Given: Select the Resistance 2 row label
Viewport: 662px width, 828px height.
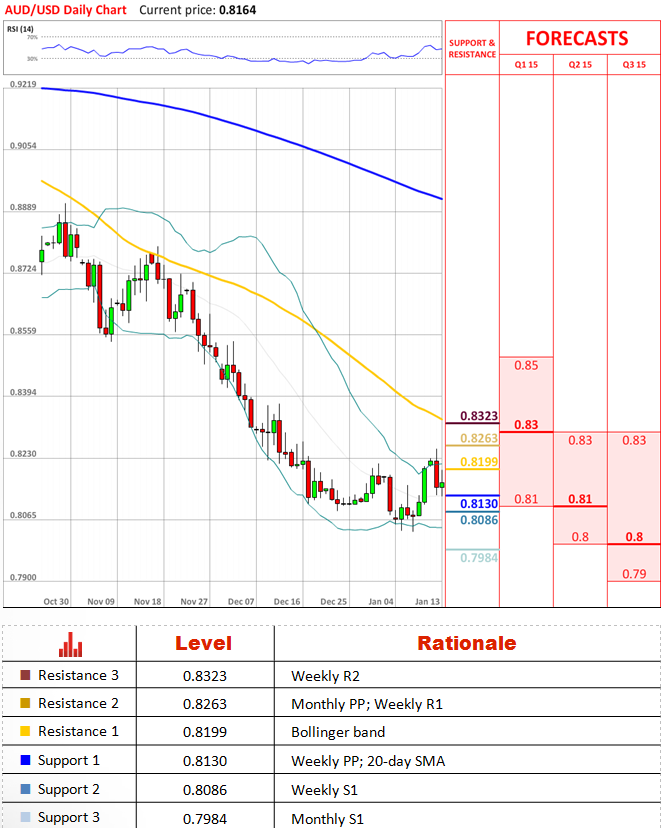Looking at the screenshot, I should [x=78, y=703].
